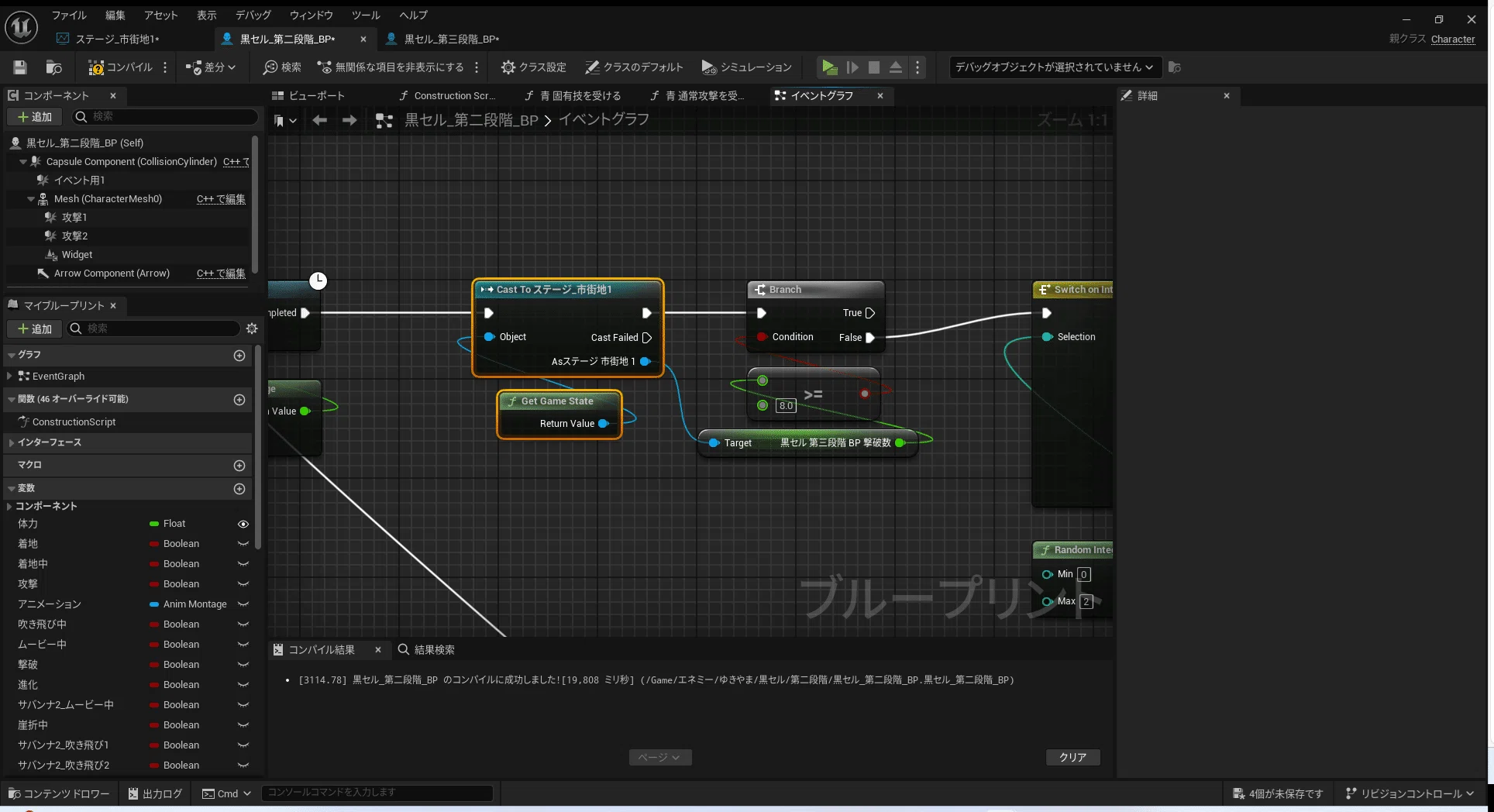
Task: Toggle 無関係な項目を非表示にする option
Action: point(391,67)
